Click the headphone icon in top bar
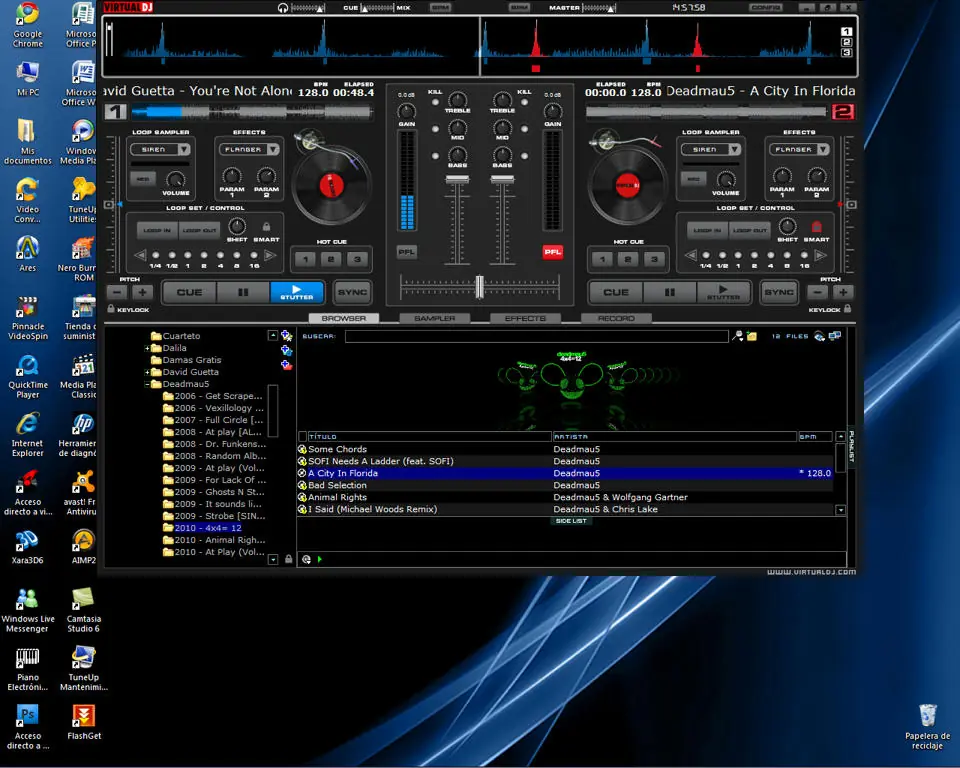This screenshot has width=960, height=768. click(282, 8)
